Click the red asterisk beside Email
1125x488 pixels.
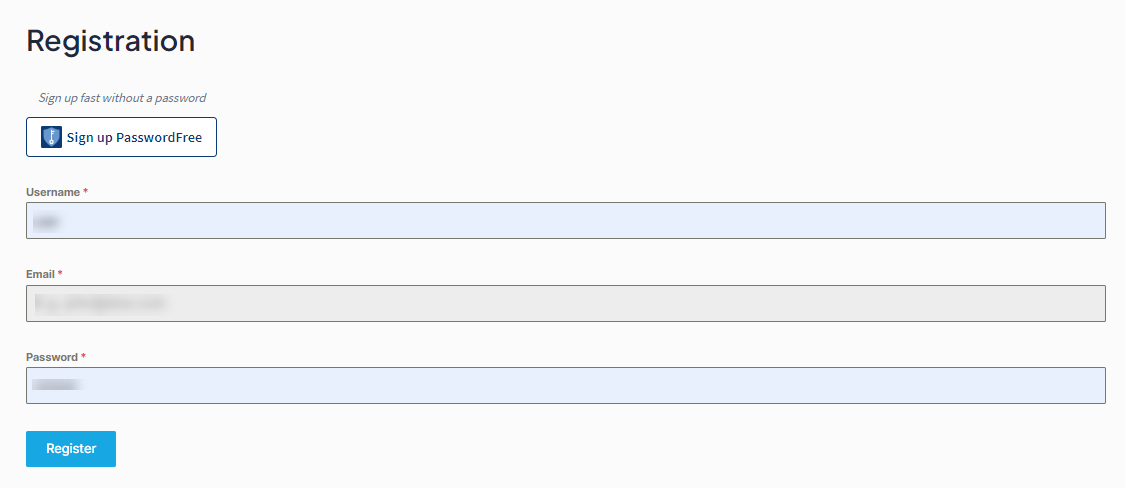point(60,274)
